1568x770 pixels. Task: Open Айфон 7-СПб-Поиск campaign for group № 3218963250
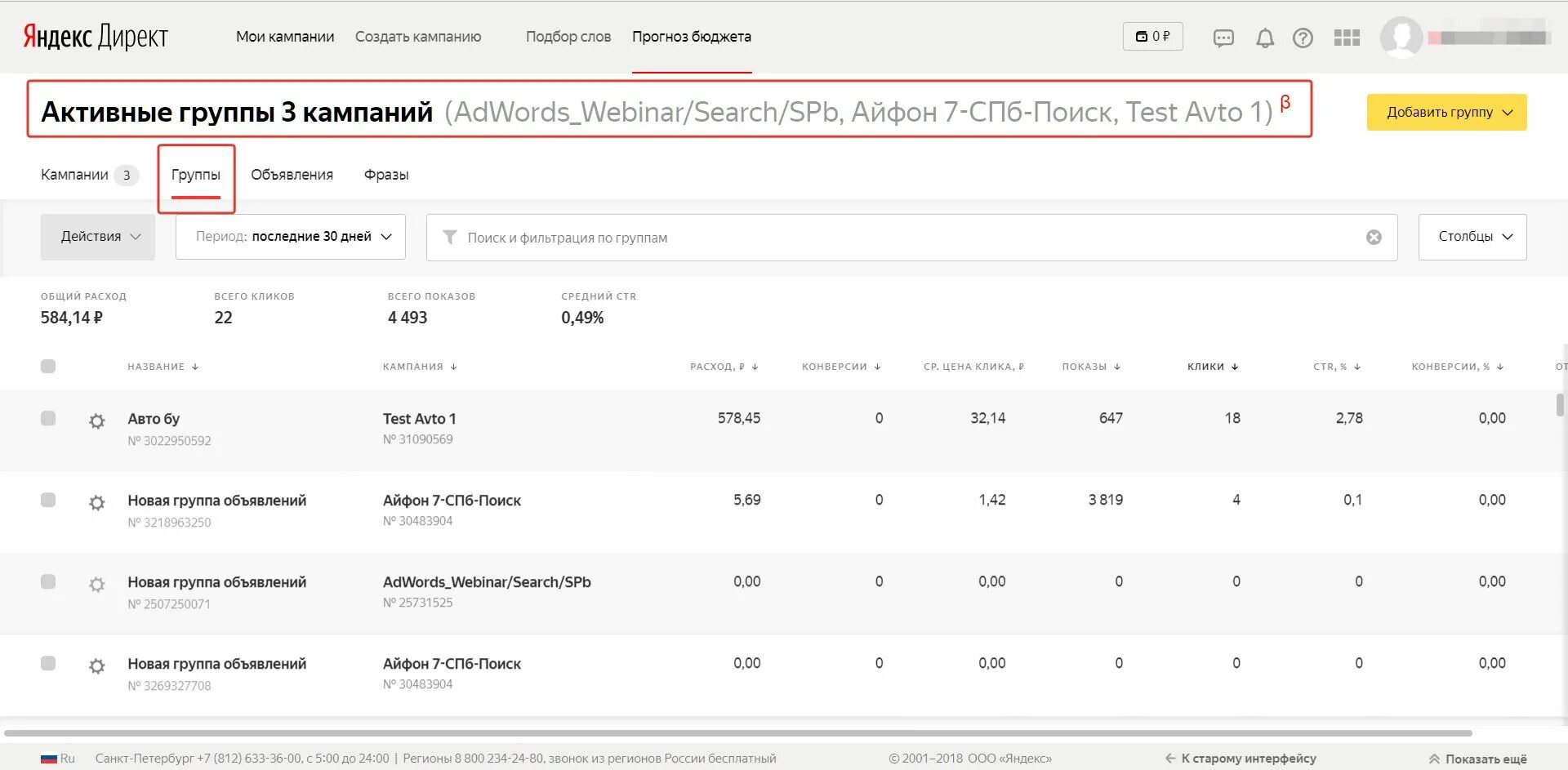[452, 501]
